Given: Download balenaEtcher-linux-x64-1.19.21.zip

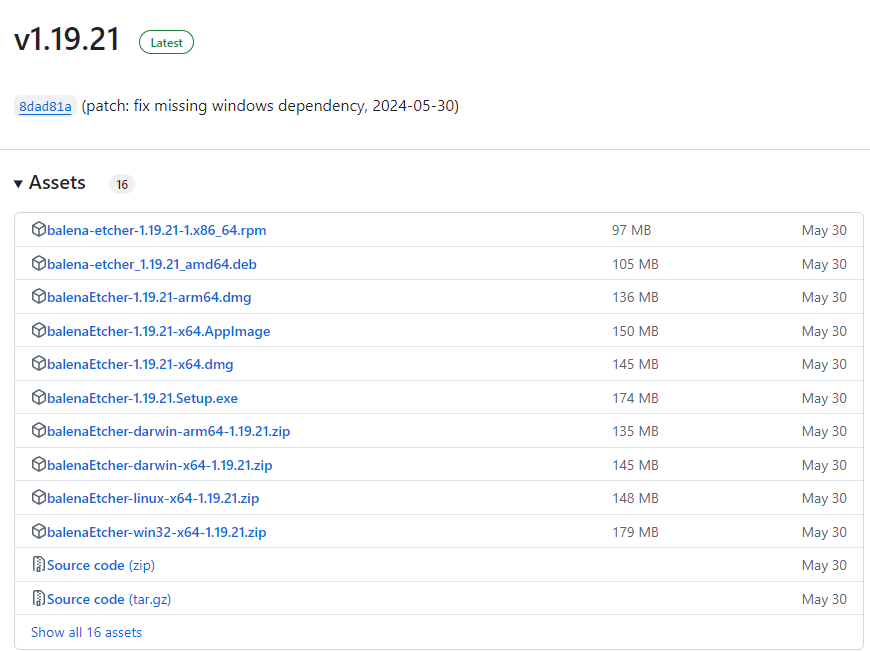Looking at the screenshot, I should click(153, 498).
